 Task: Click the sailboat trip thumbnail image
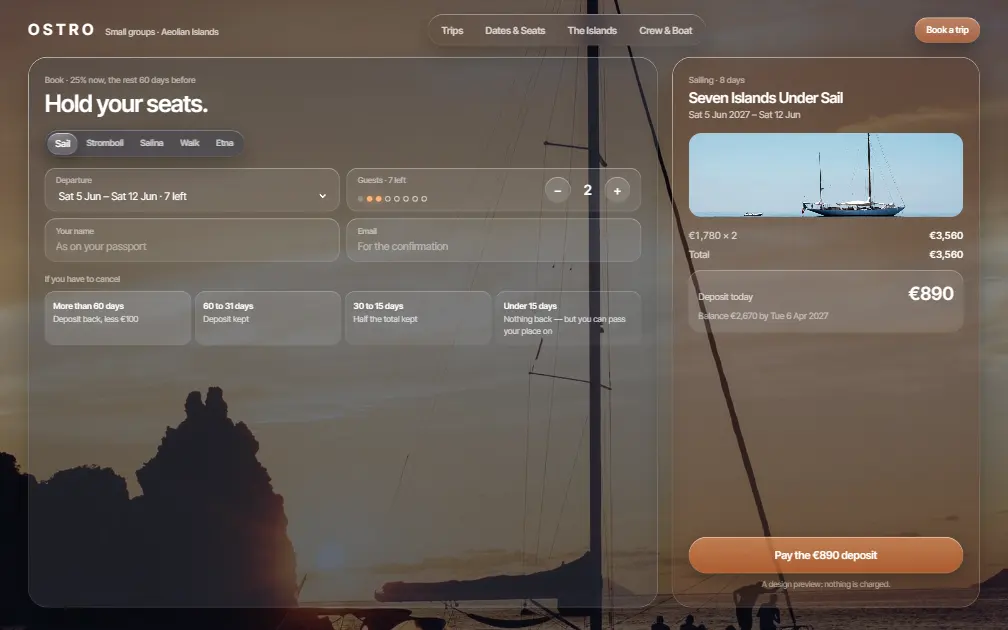(825, 175)
